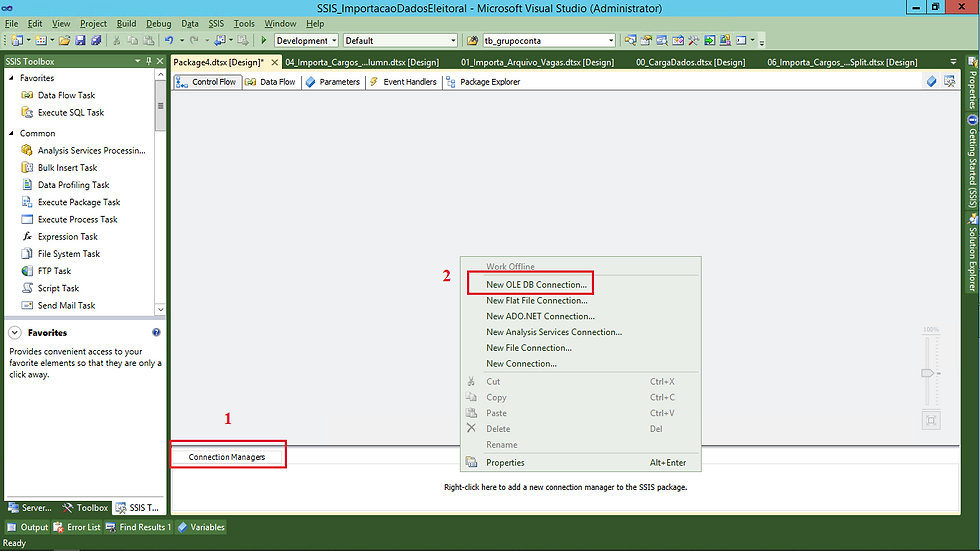Select the Script Task toolbox item
Screen dimensions: 980x551
pos(58,288)
